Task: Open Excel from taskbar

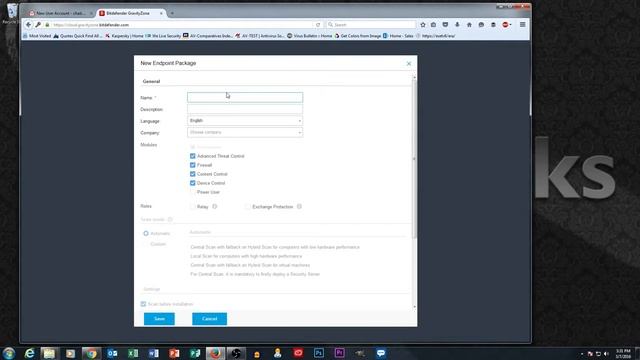Action: (x=133, y=353)
